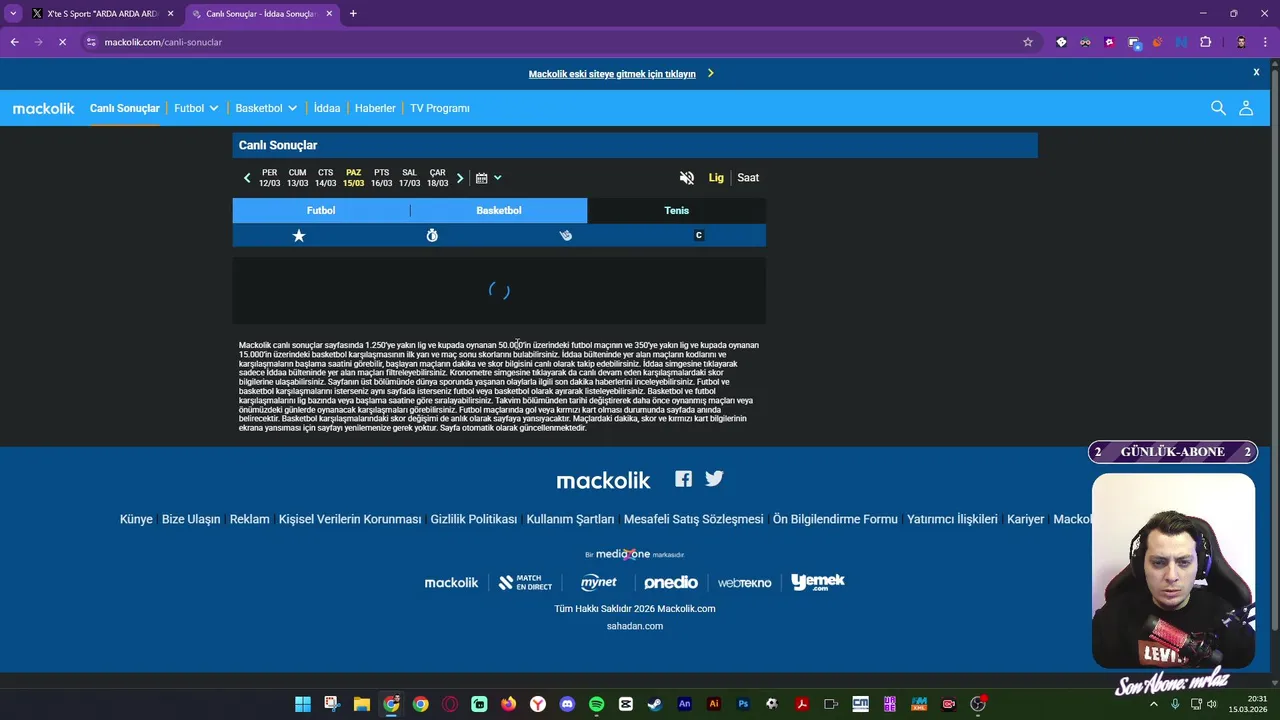Open Mackolik Facebook page icon
Image resolution: width=1280 pixels, height=720 pixels.
(x=683, y=479)
